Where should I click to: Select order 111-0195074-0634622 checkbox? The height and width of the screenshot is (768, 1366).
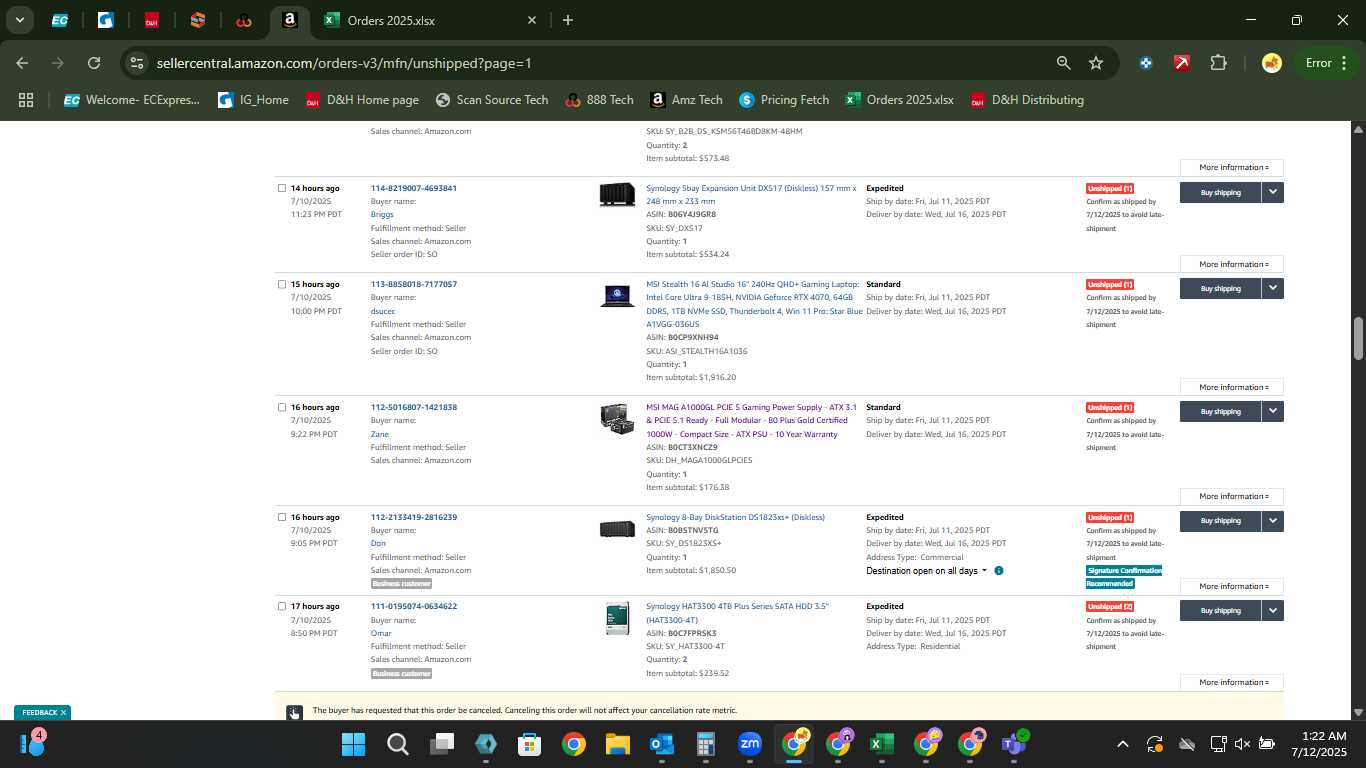click(x=282, y=606)
